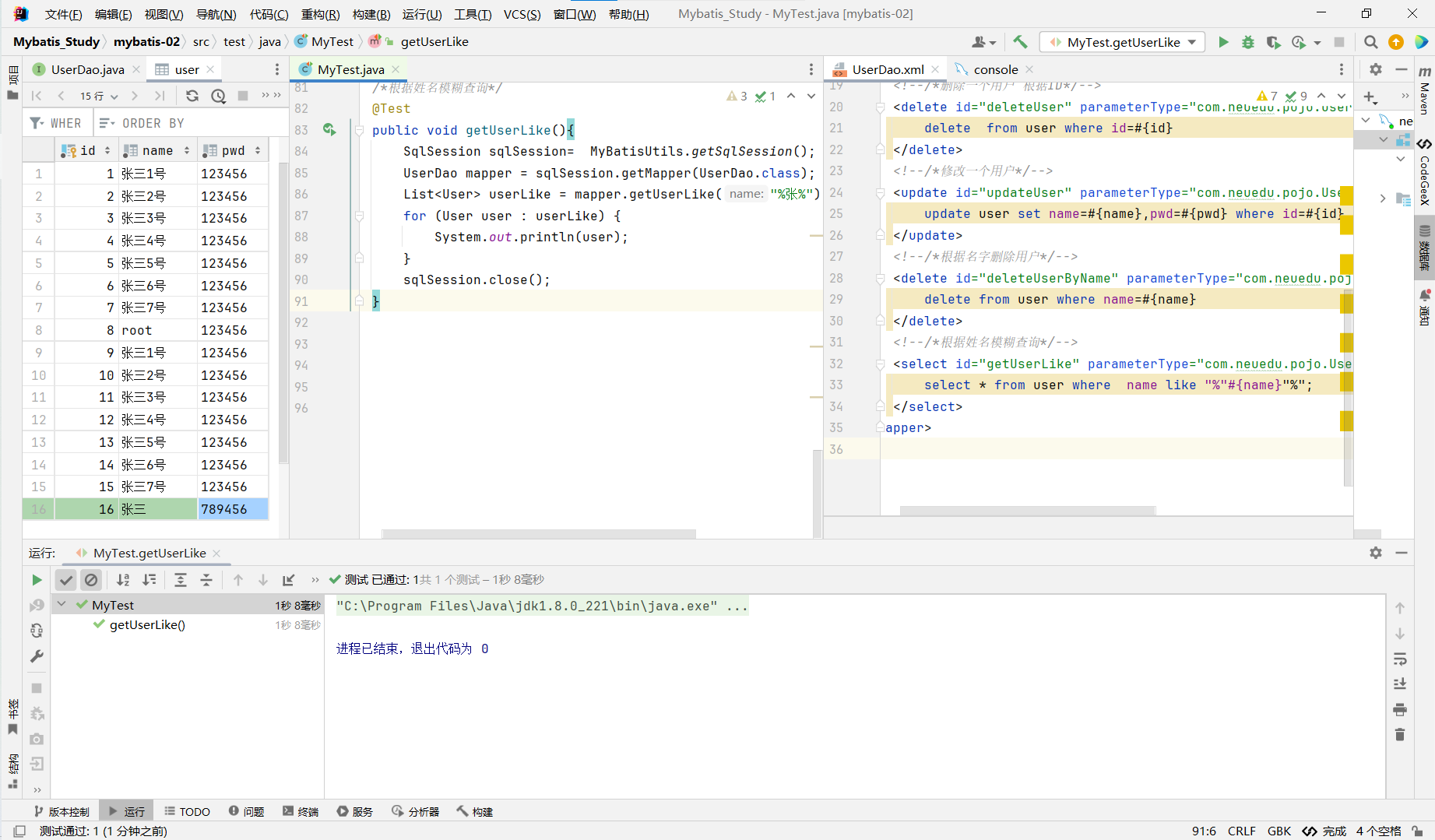Image resolution: width=1435 pixels, height=840 pixels.
Task: Click the green Run button in top toolbar
Action: tap(1223, 42)
